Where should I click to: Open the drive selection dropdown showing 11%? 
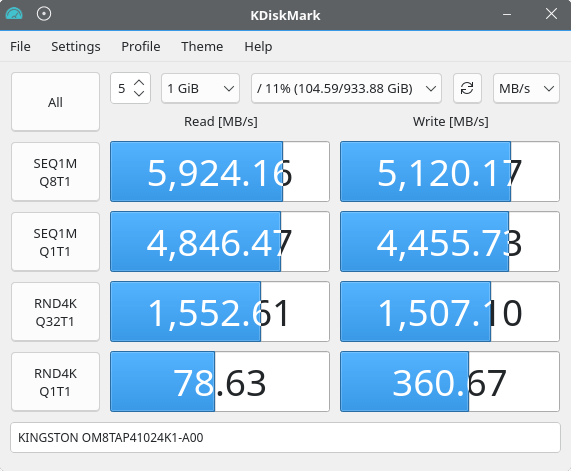pyautogui.click(x=346, y=89)
